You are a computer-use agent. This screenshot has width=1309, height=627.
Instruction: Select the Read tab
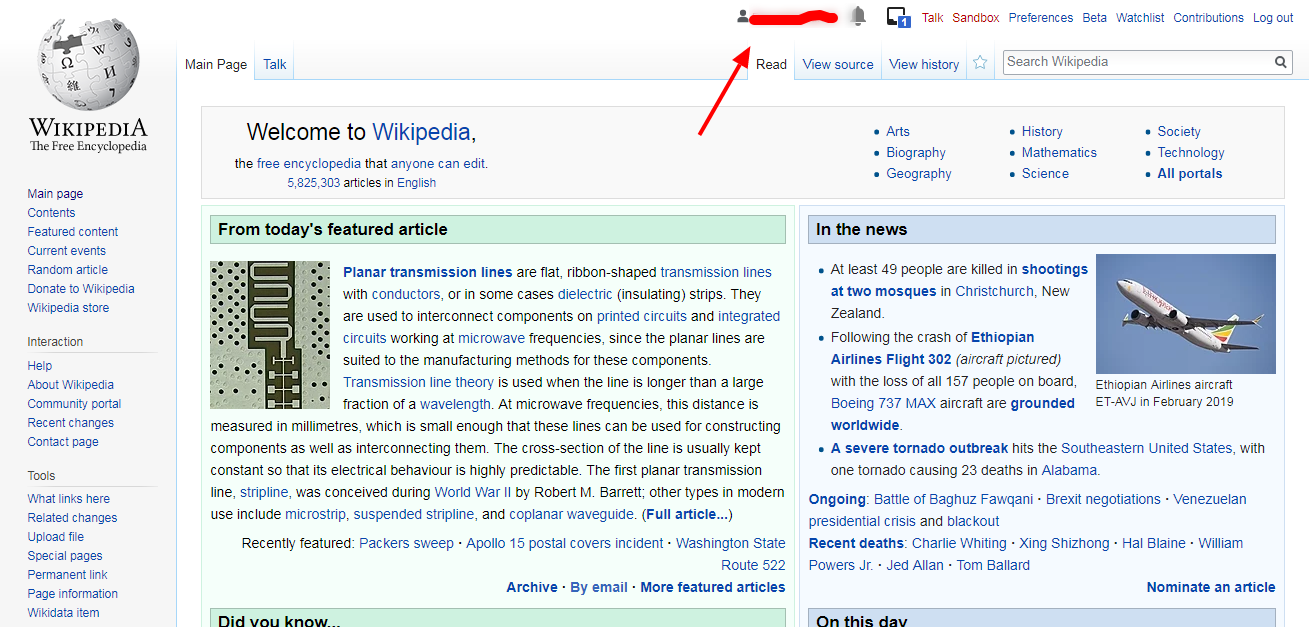point(771,64)
